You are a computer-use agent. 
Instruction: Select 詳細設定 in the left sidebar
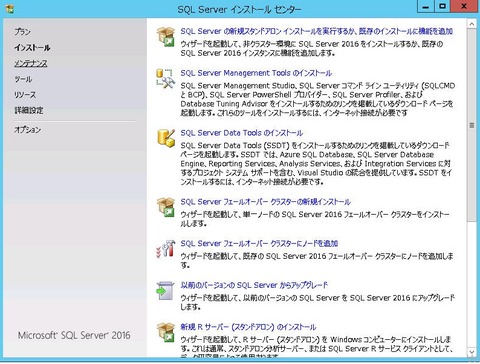pos(29,110)
